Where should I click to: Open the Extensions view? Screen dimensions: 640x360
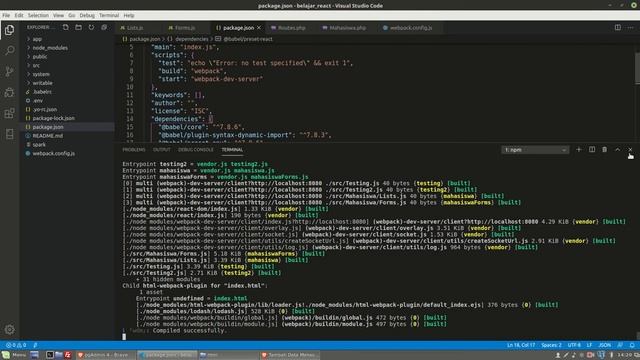(x=9, y=113)
